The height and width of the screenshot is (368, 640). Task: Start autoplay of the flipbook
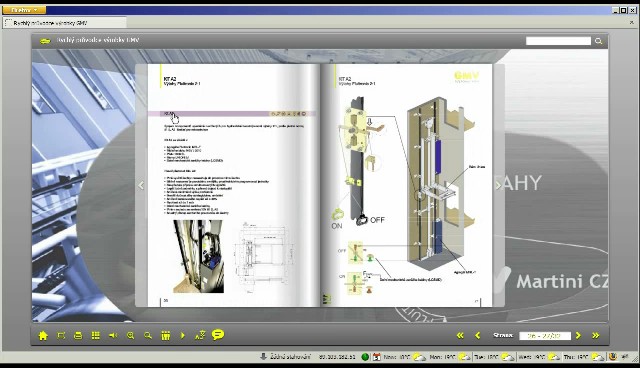[182, 335]
